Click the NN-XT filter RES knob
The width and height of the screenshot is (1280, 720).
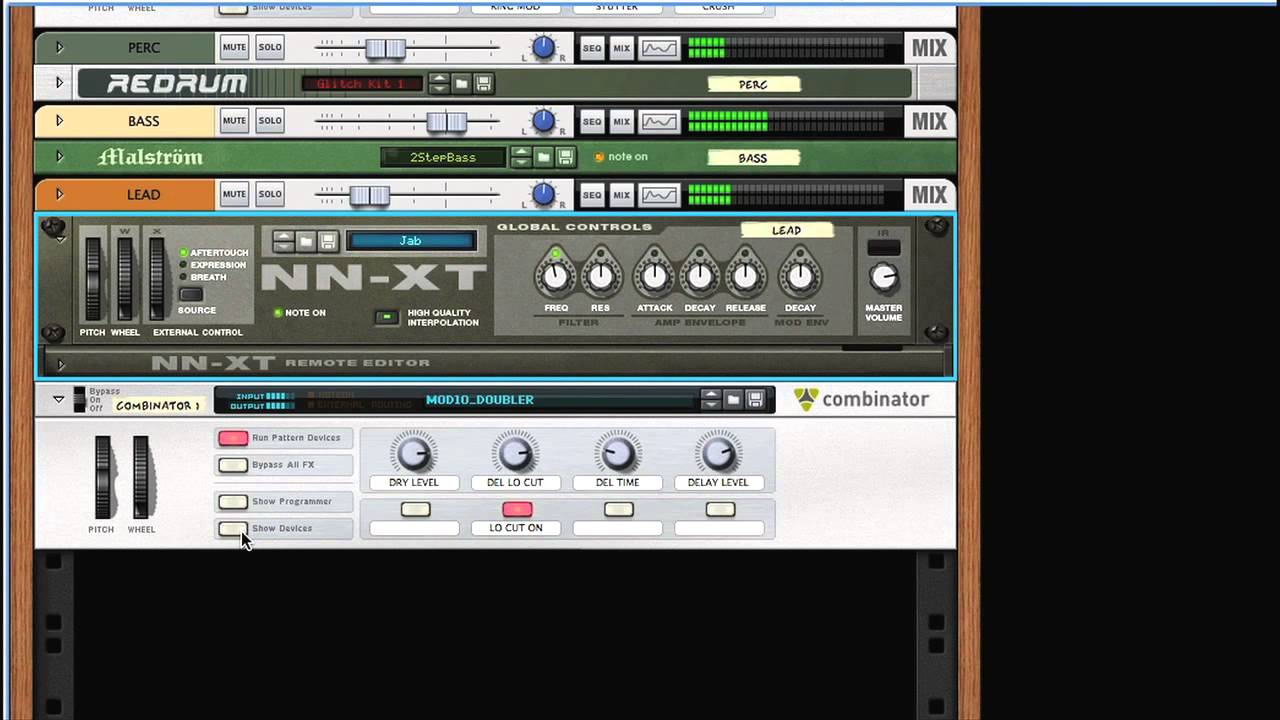(x=600, y=275)
